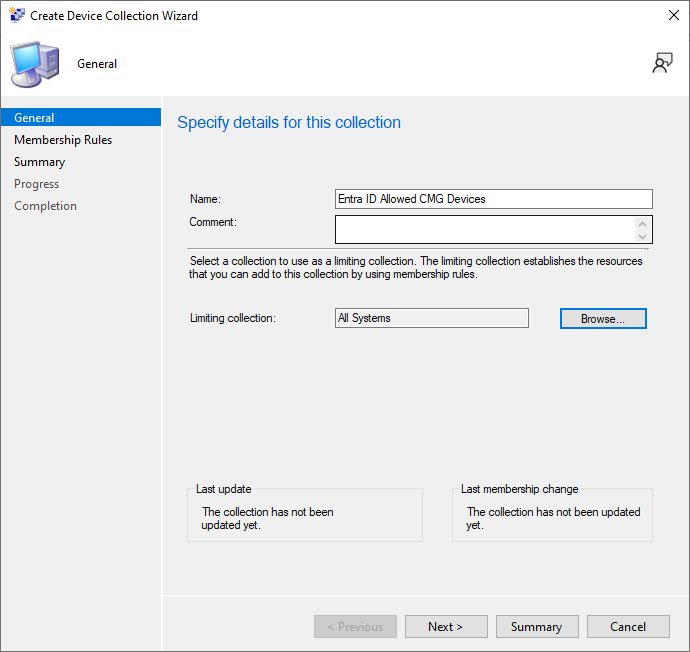Select the General step in the sidebar
Image resolution: width=690 pixels, height=652 pixels.
pos(34,118)
